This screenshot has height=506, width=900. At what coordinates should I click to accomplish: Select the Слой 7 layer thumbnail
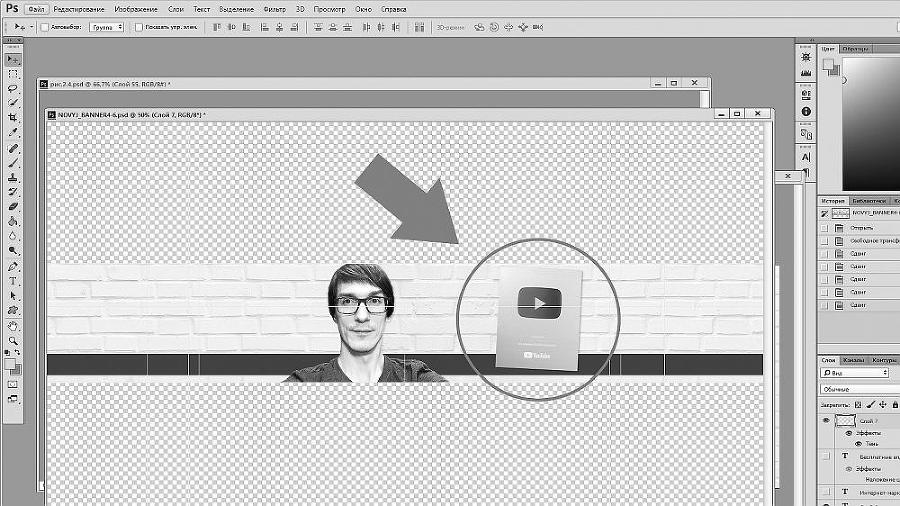[x=845, y=421]
